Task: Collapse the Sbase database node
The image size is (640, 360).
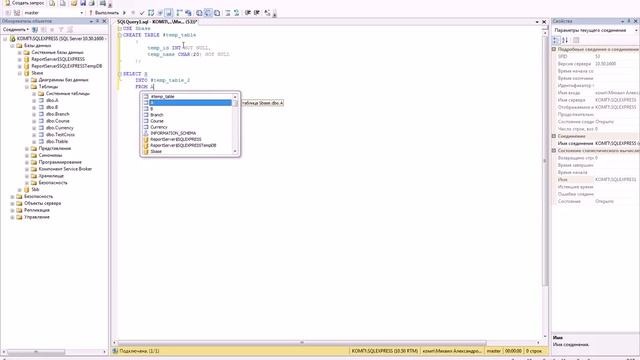Action: coord(20,73)
